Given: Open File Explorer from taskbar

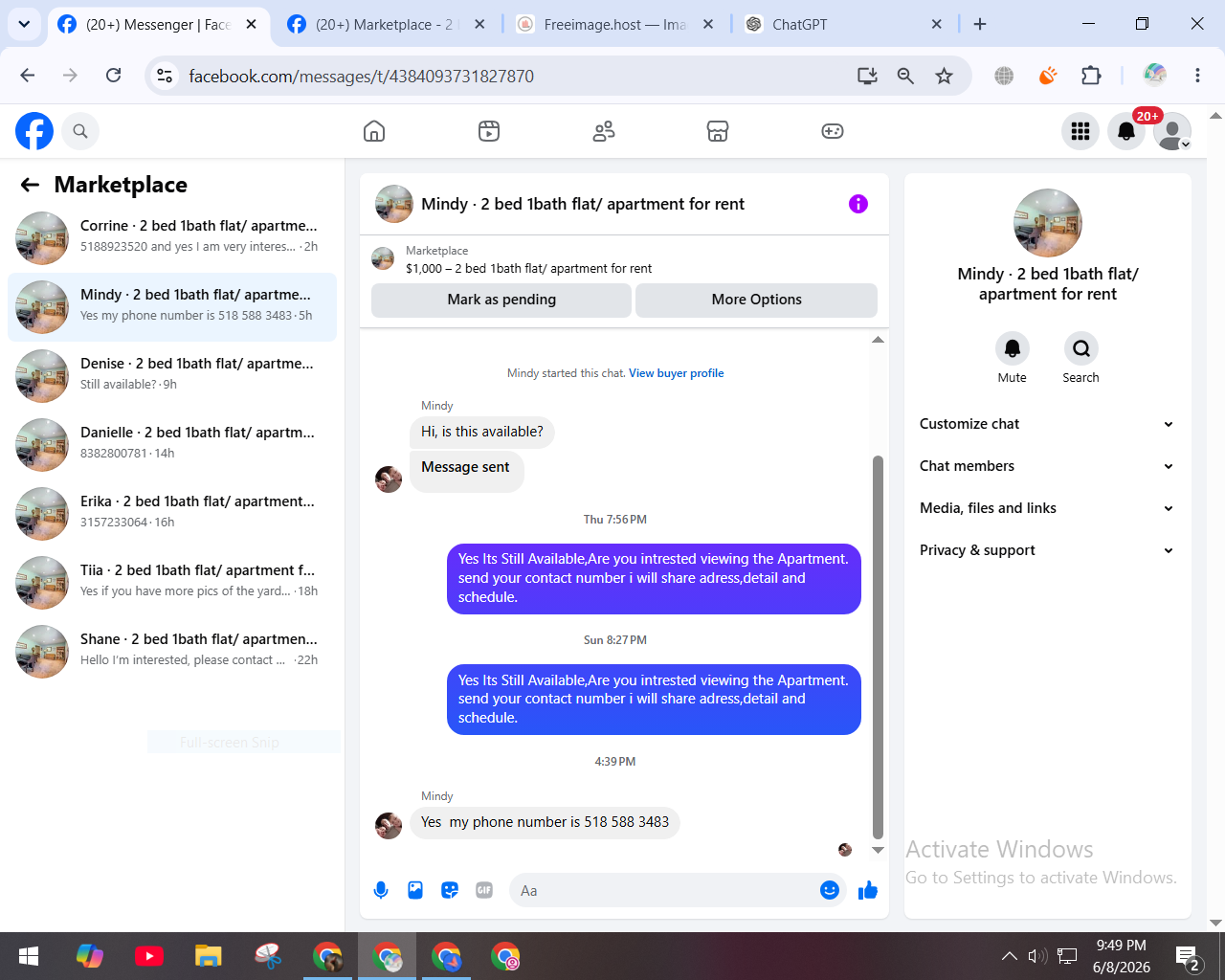Looking at the screenshot, I should pos(208,955).
